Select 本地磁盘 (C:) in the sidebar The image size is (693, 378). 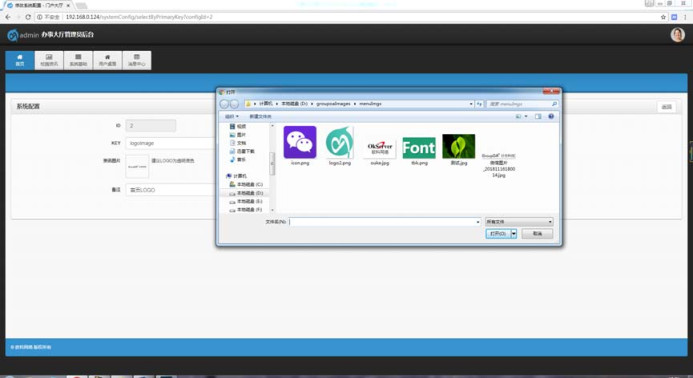click(246, 184)
